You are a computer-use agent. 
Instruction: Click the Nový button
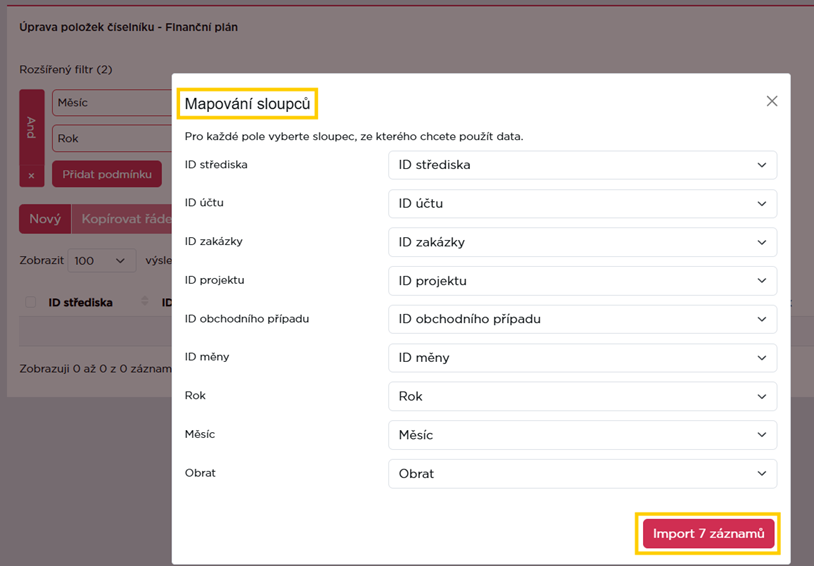[45, 219]
